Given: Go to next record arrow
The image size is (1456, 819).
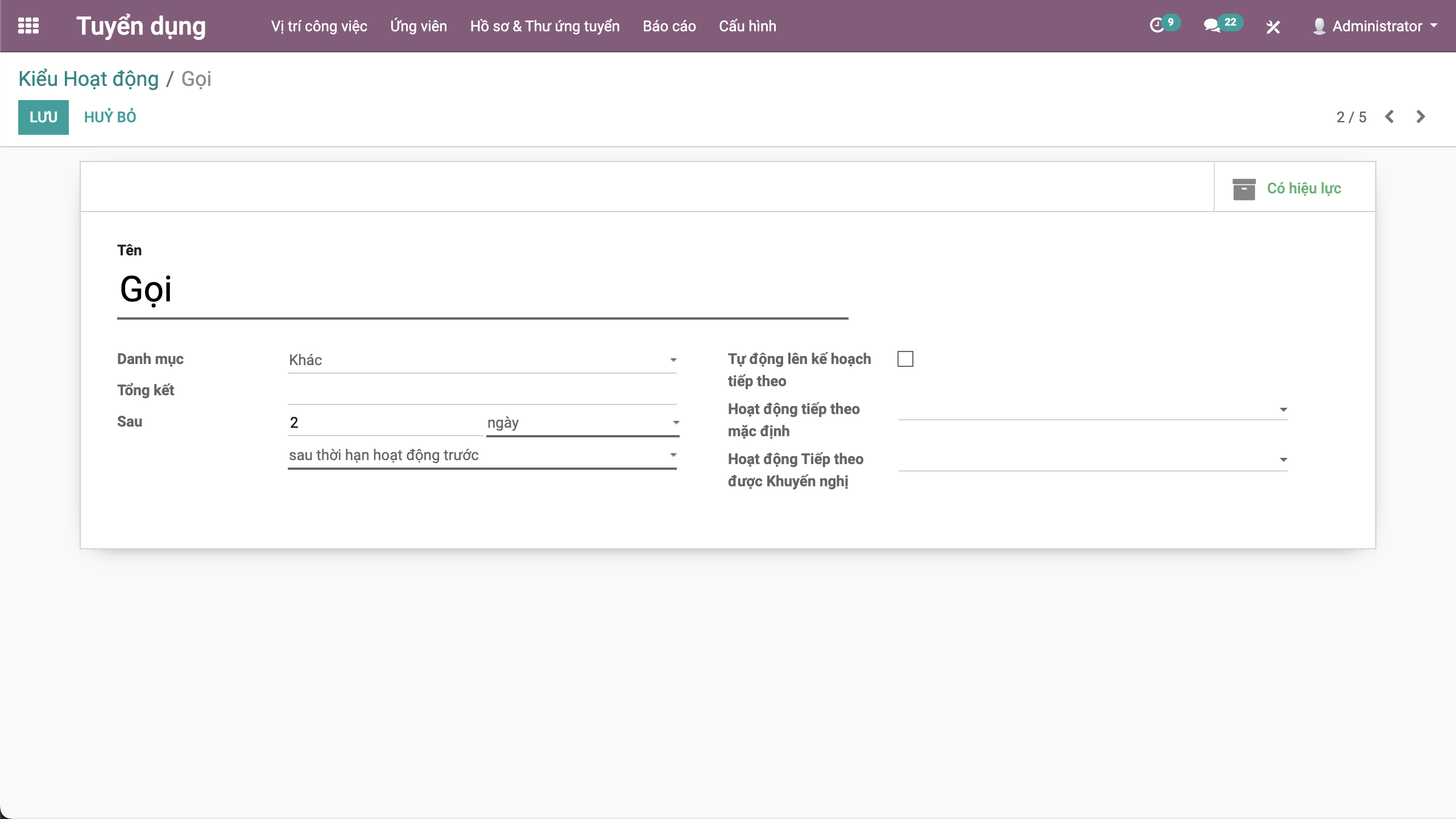Looking at the screenshot, I should 1421,117.
